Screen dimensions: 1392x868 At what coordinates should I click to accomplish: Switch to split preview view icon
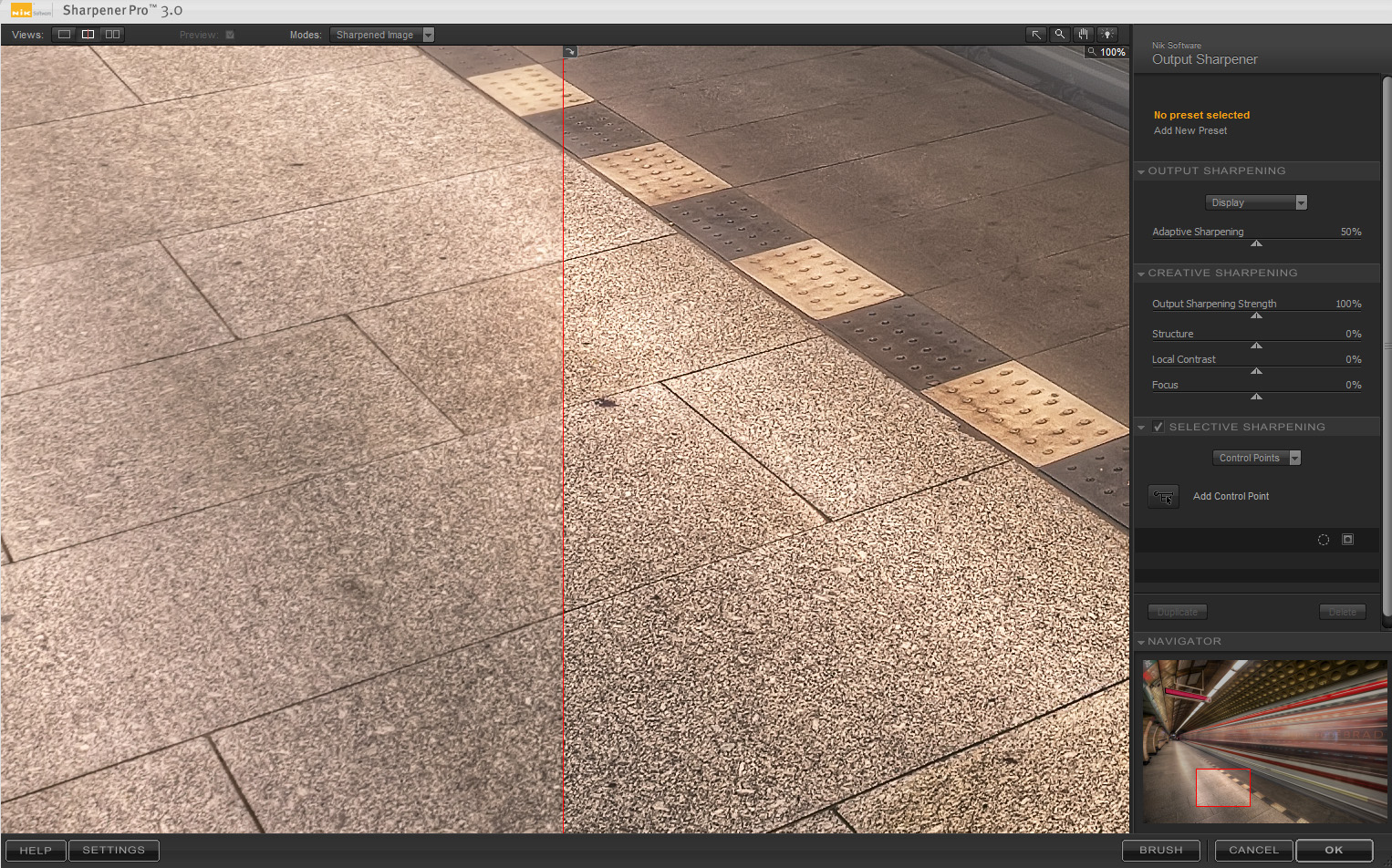click(88, 35)
